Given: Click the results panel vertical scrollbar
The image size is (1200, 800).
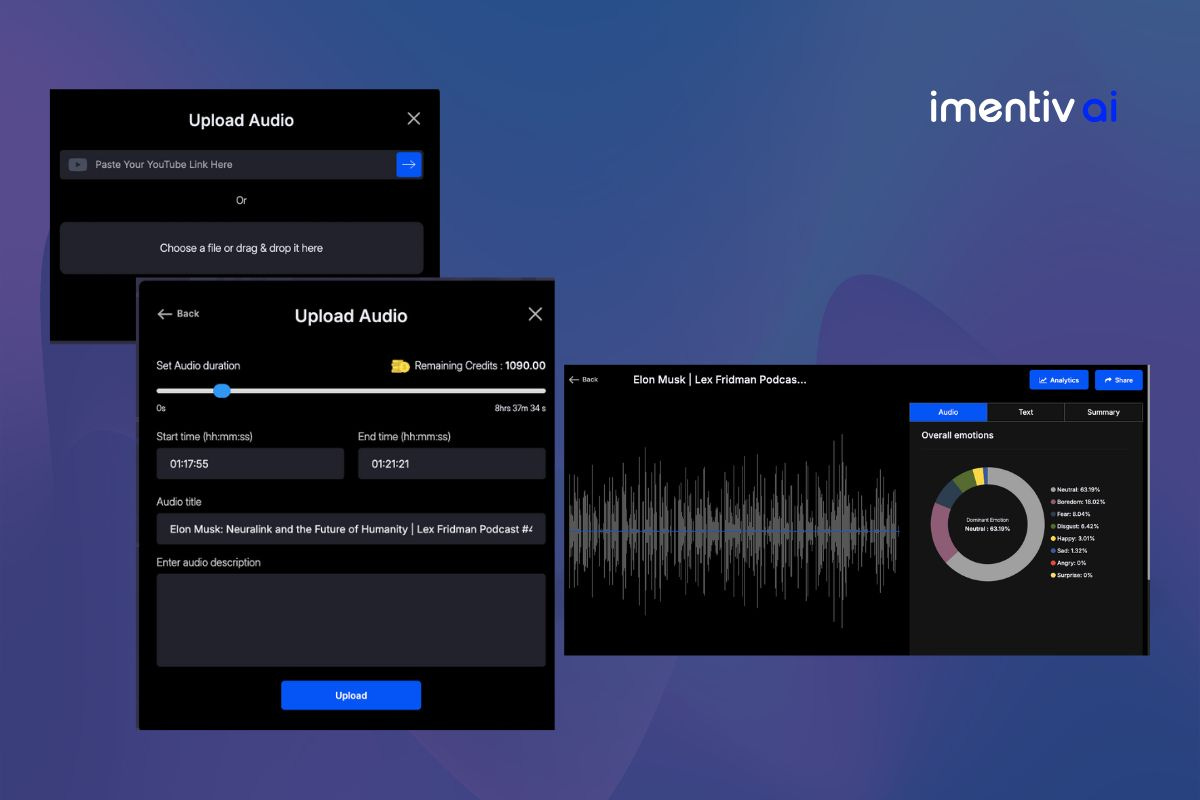Looking at the screenshot, I should pos(1147,475).
